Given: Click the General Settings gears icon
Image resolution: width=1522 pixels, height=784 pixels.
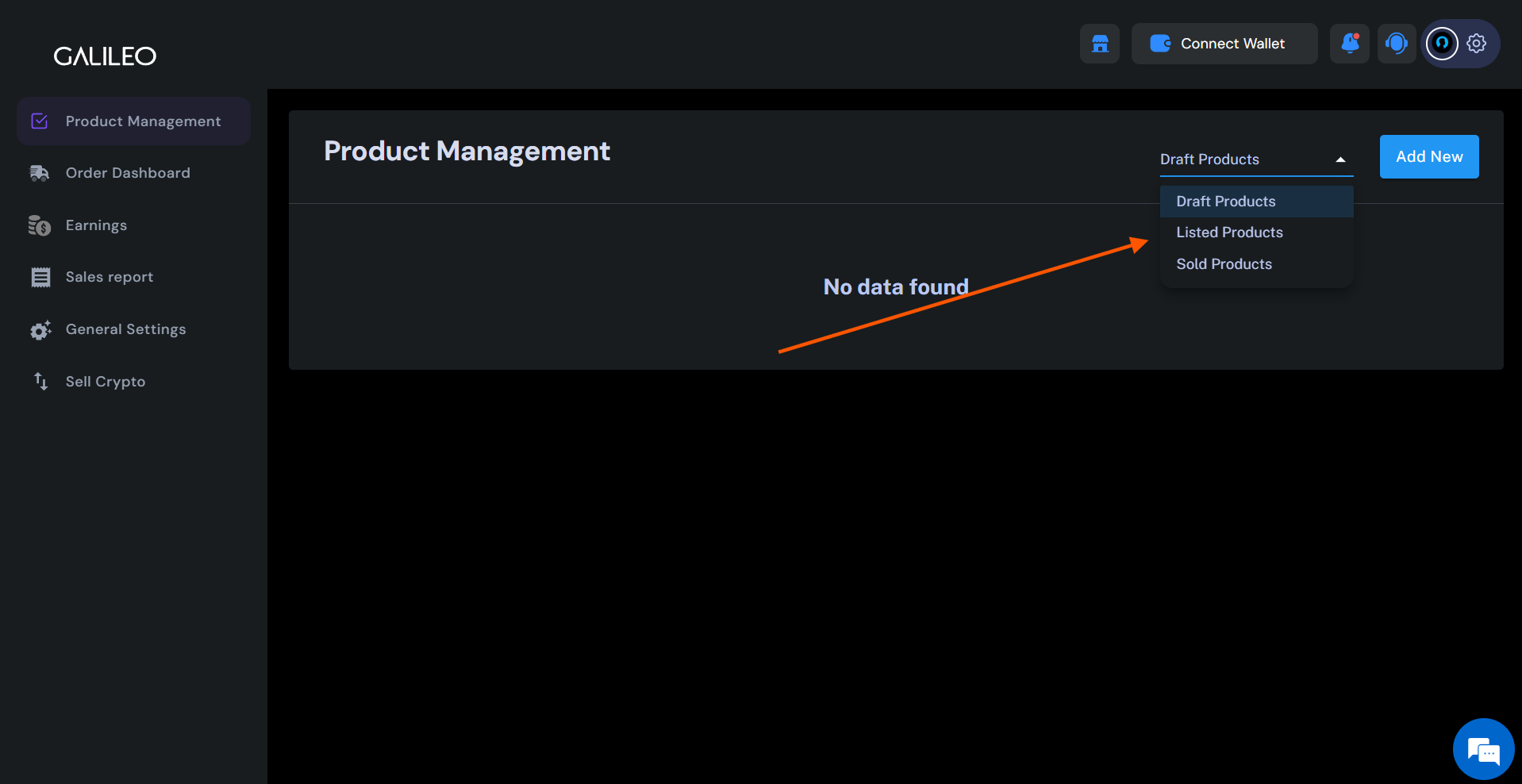Looking at the screenshot, I should click(40, 329).
